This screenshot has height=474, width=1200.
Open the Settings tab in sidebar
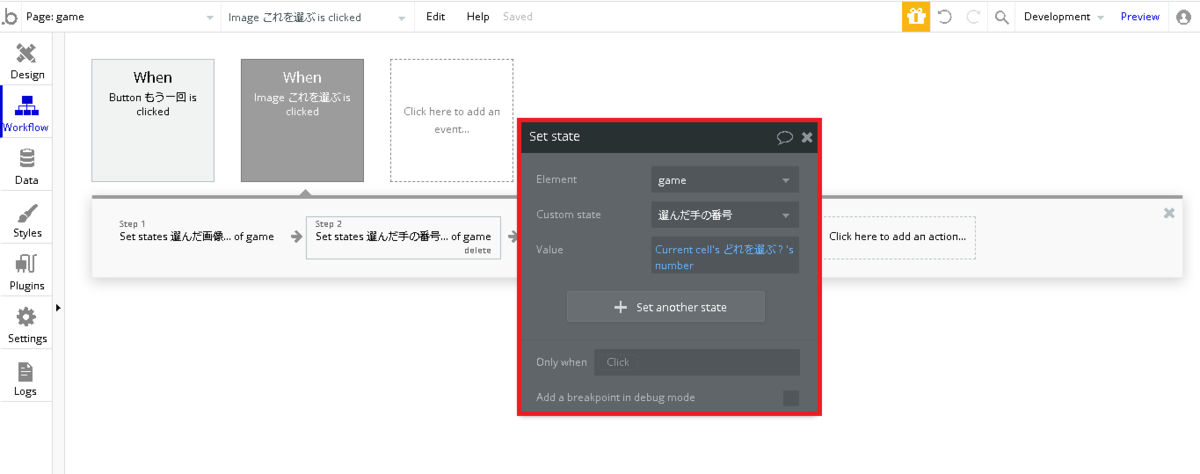27,325
